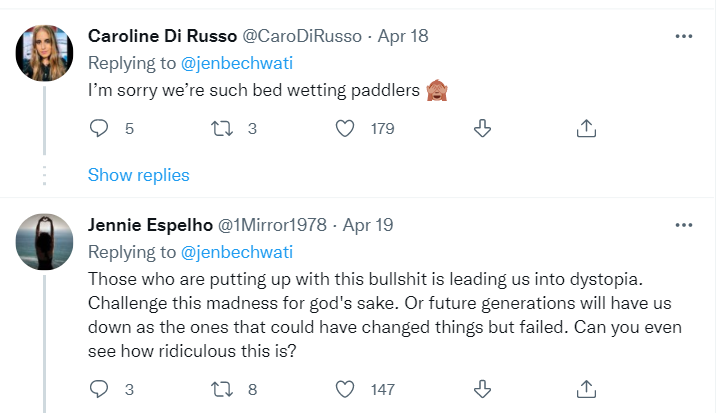Image resolution: width=717 pixels, height=413 pixels.
Task: View Jennie Espelho's profile picture
Action: coord(44,242)
